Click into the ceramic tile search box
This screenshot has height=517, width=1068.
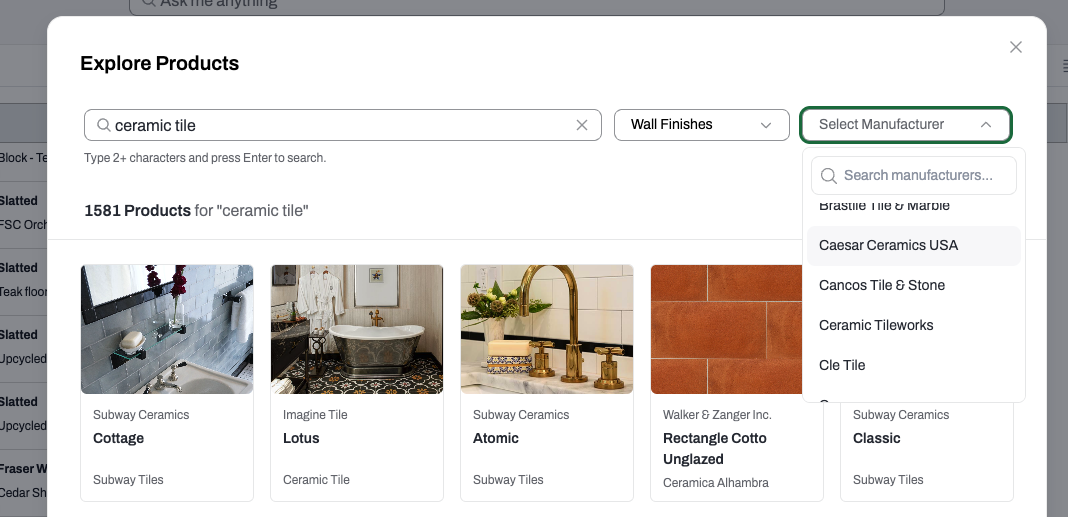(343, 125)
